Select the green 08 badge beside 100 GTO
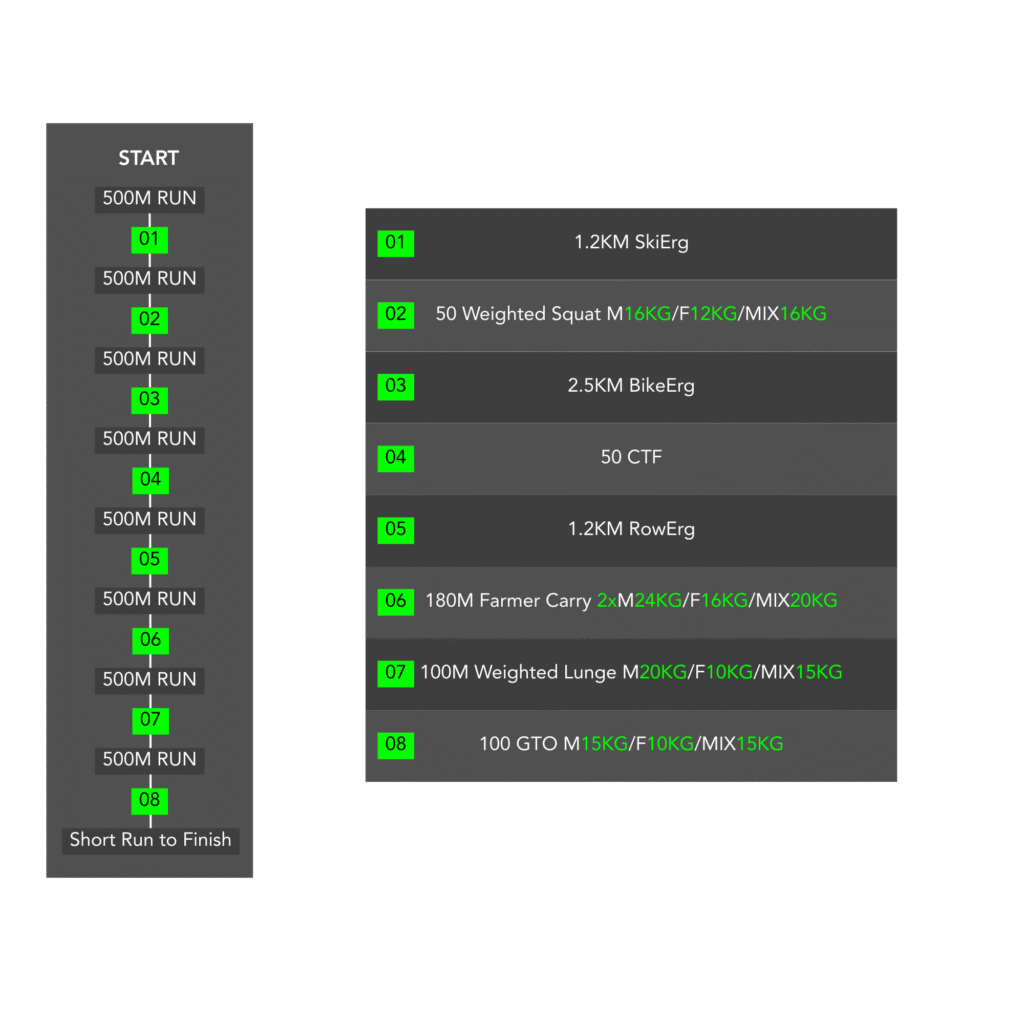Viewport: 1024px width, 1024px height. coord(395,744)
